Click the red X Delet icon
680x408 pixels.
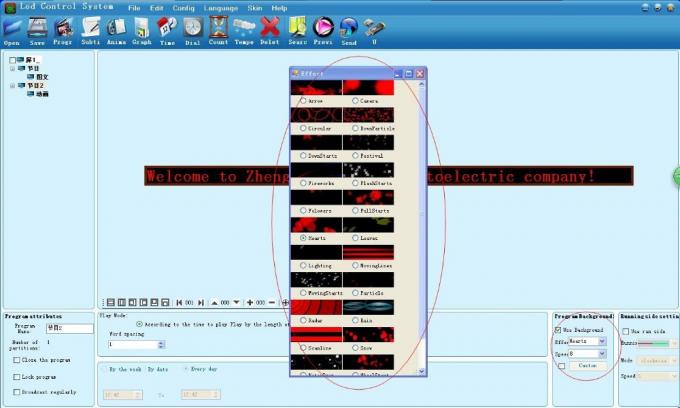click(270, 27)
